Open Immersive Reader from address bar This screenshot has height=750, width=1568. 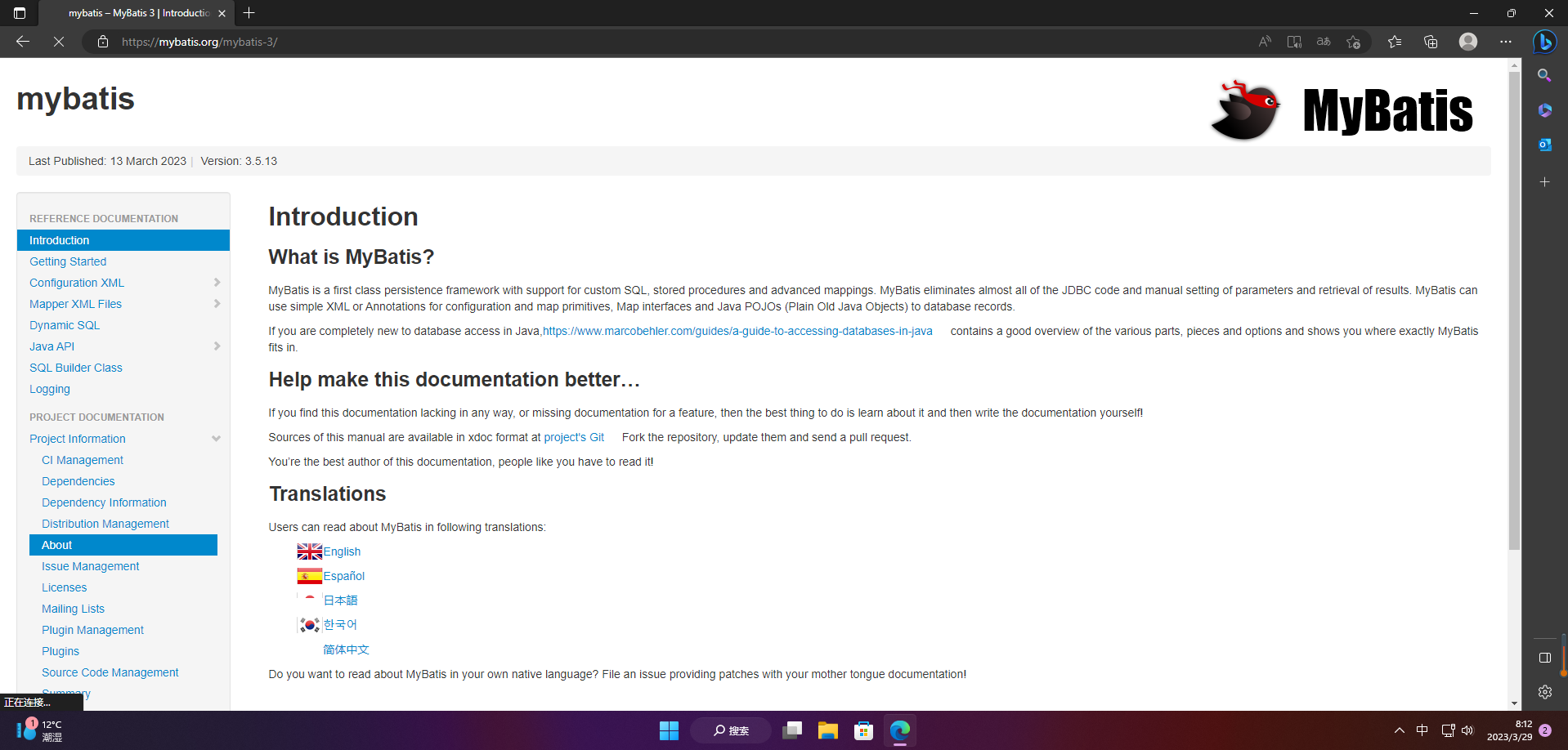(x=1294, y=42)
